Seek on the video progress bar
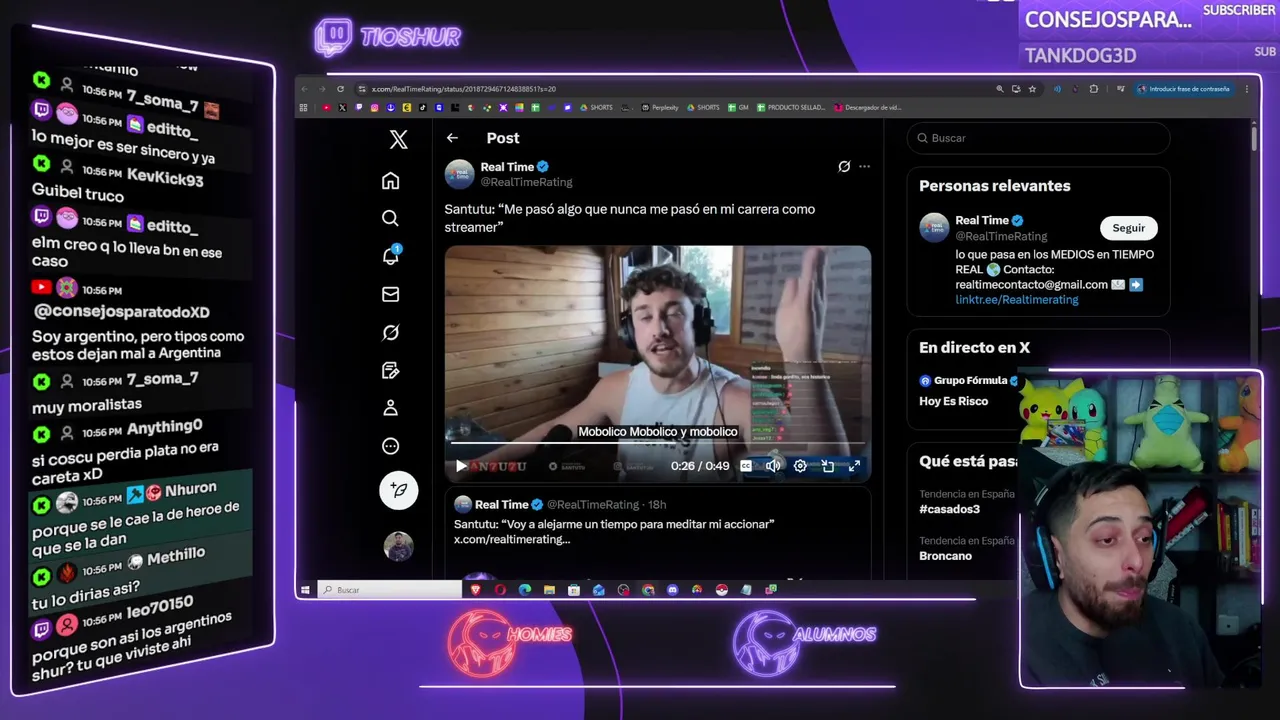 click(x=658, y=442)
